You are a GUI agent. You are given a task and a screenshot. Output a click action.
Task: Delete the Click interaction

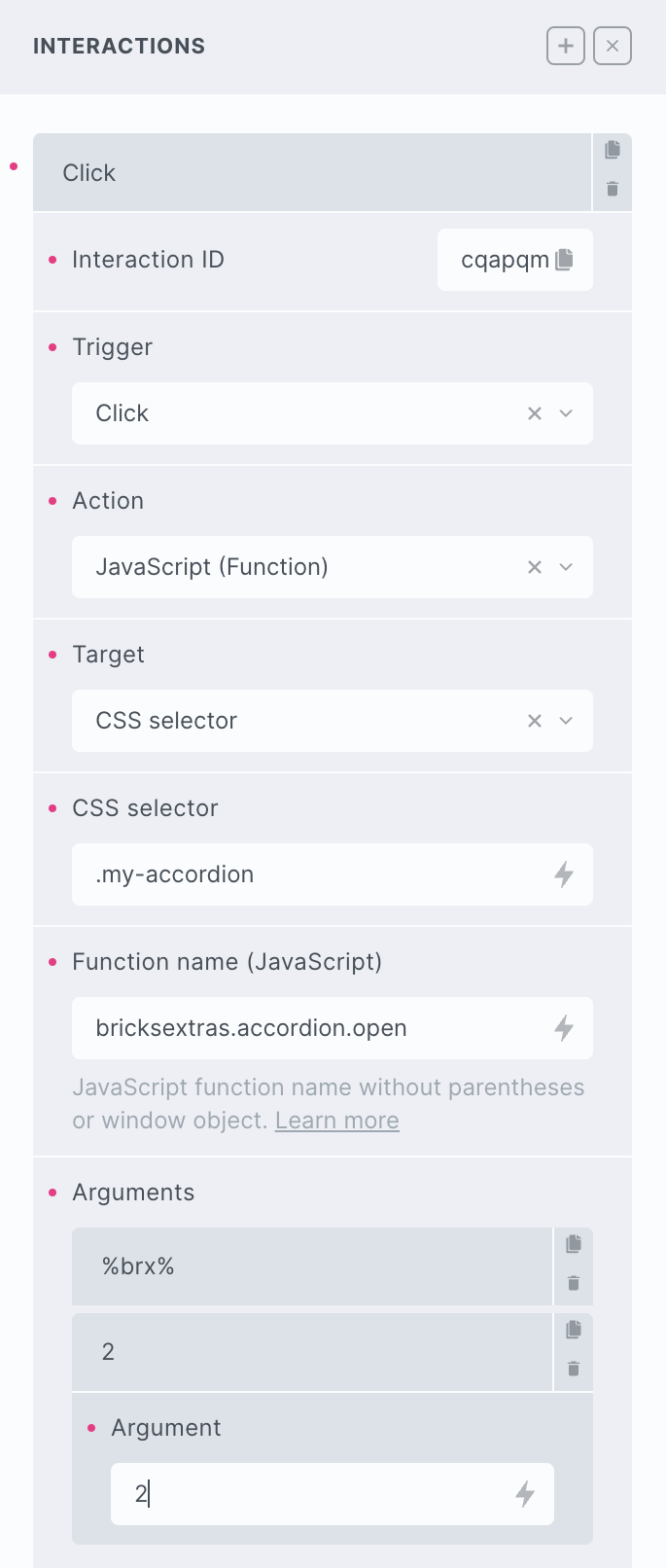[x=613, y=189]
